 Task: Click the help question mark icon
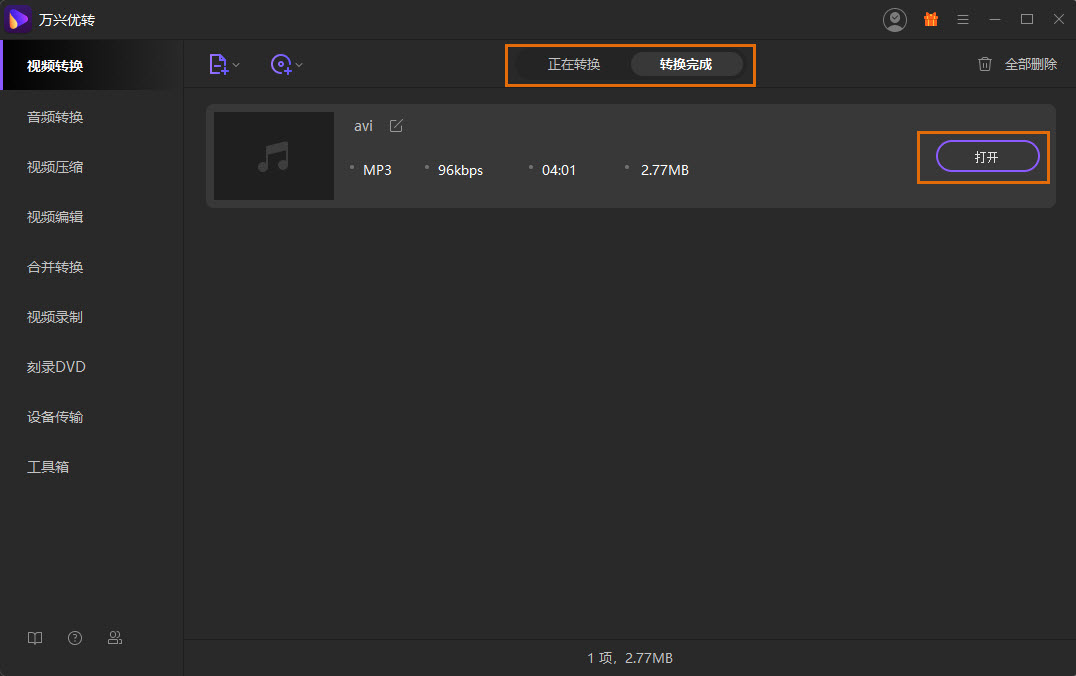click(75, 638)
